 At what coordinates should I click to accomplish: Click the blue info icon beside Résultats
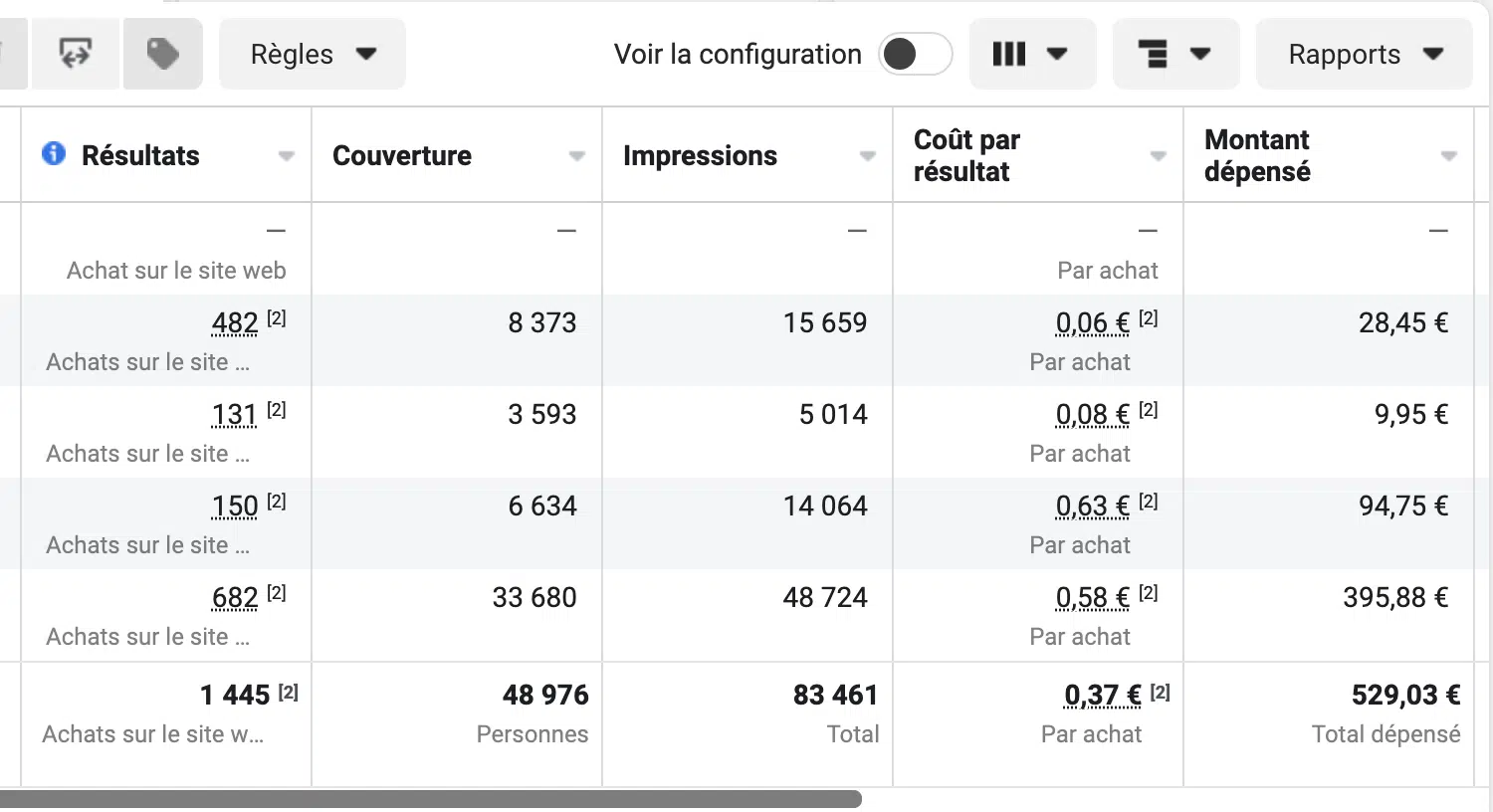[x=54, y=153]
